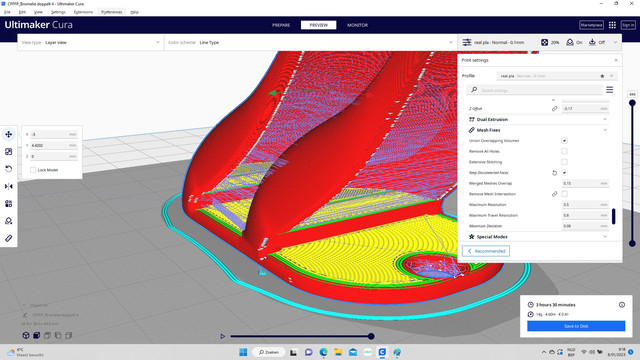Select the Move tool
This screenshot has width=640, height=360.
coord(9,134)
